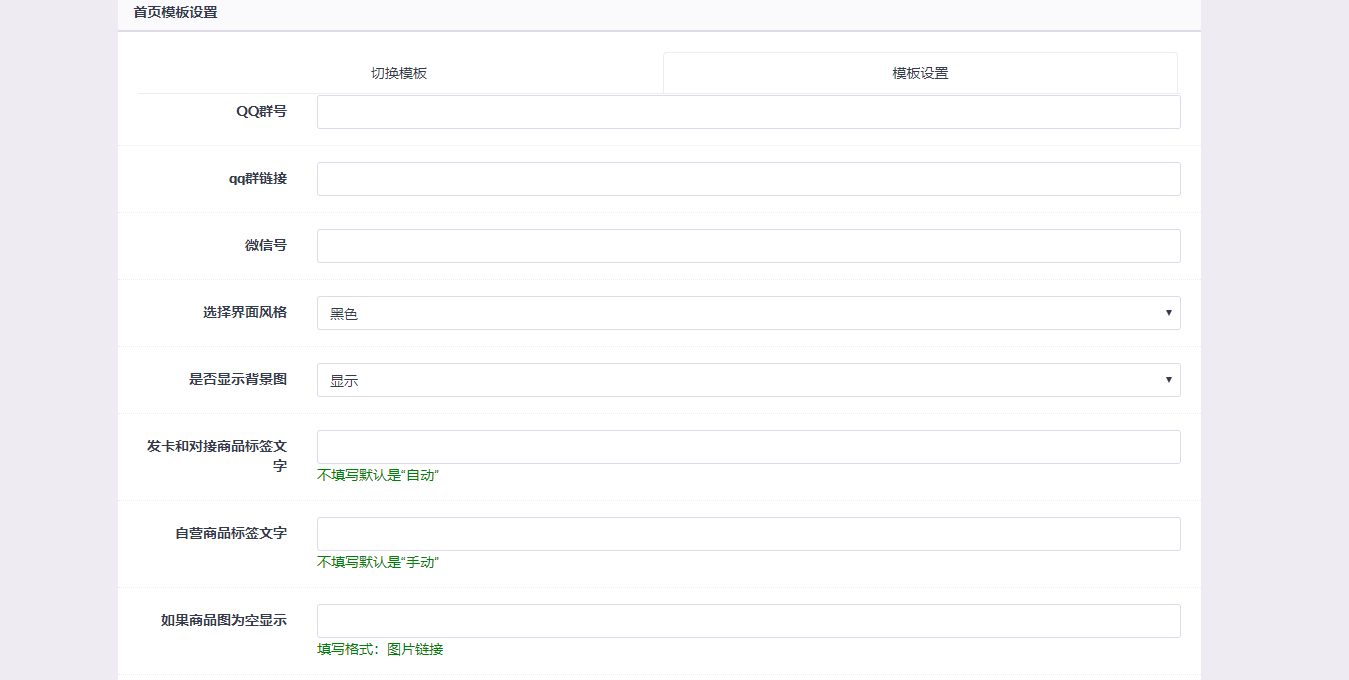The image size is (1349, 680).
Task: Click the 发卡和对接商品标签文字 input box
Action: (x=748, y=447)
